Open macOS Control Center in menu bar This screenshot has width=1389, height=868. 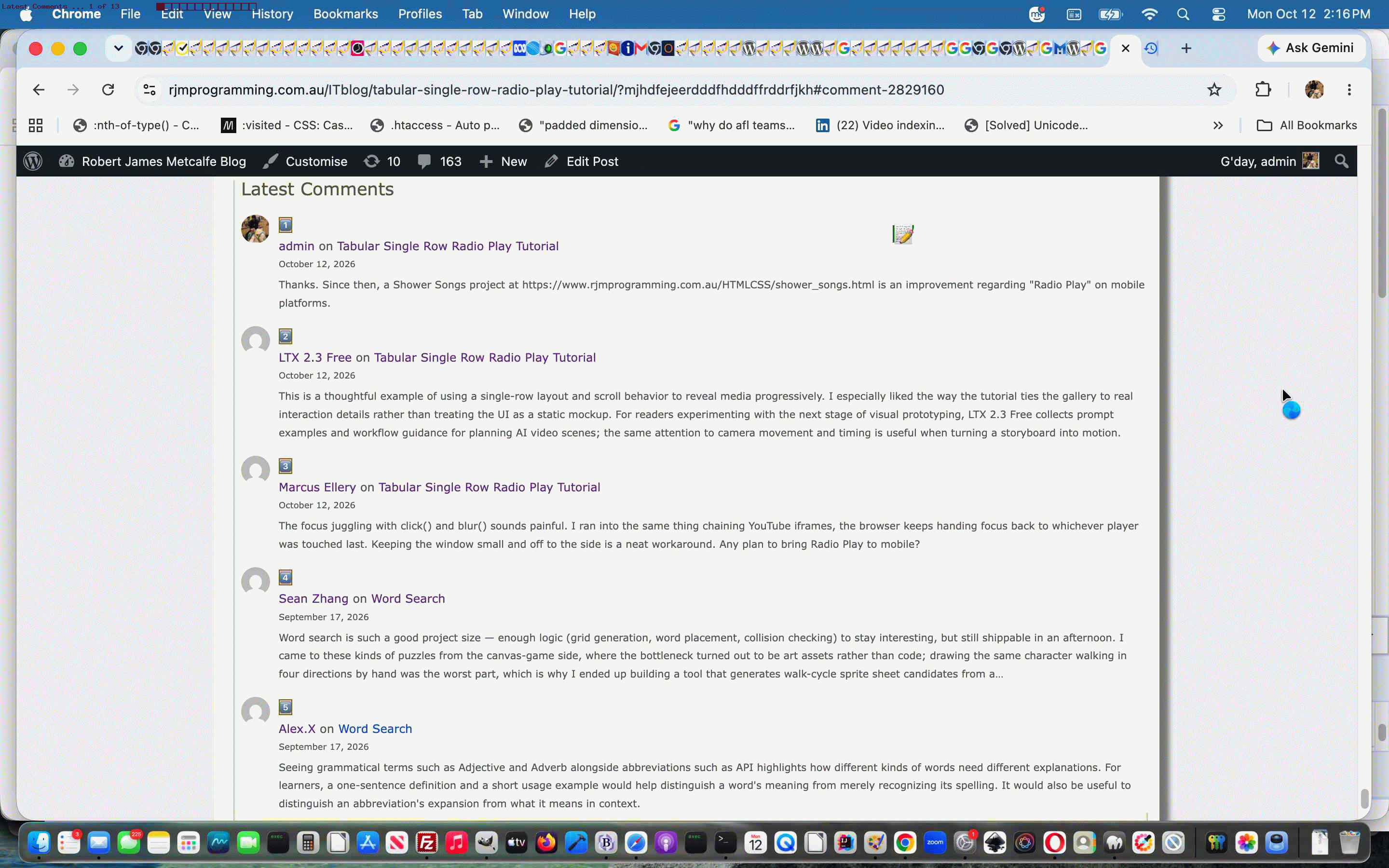(x=1219, y=14)
